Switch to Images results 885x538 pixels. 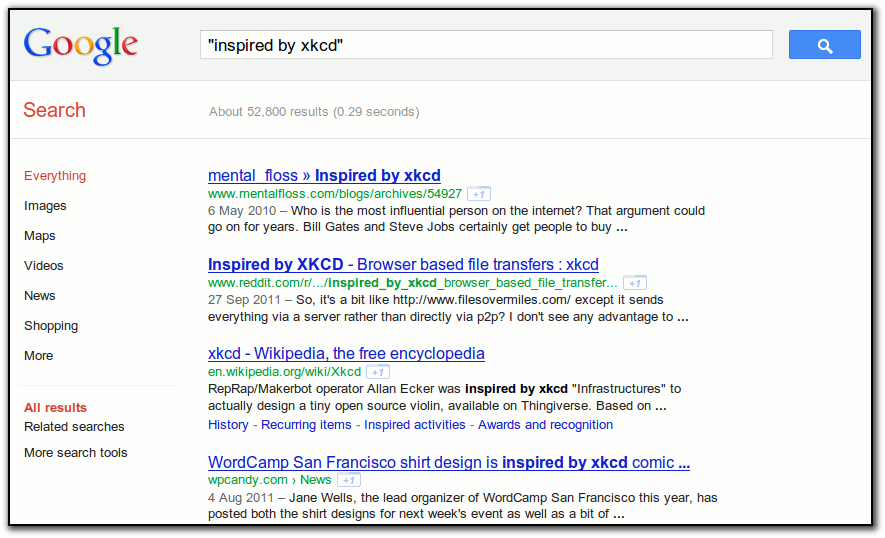pos(45,206)
